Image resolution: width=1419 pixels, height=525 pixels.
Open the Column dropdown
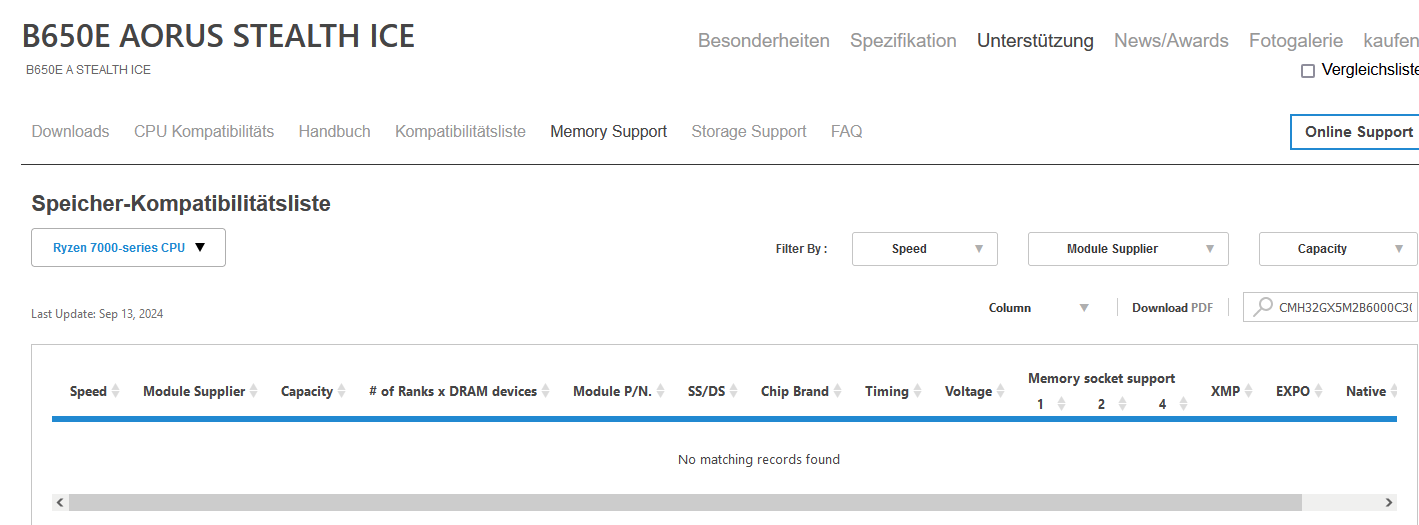tap(1039, 308)
